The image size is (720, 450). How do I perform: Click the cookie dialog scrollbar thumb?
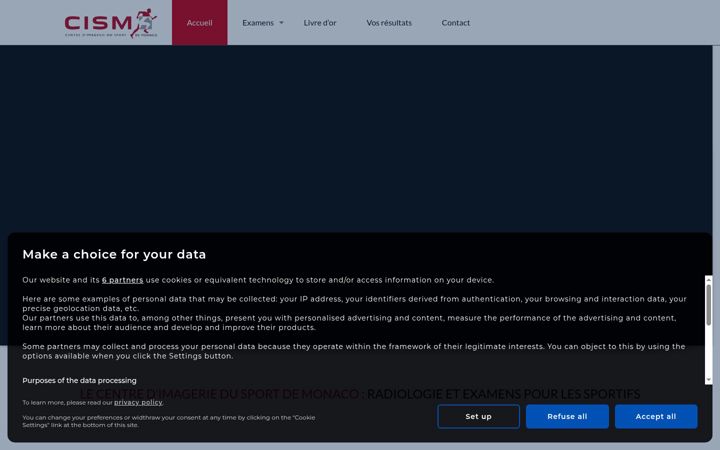(709, 305)
